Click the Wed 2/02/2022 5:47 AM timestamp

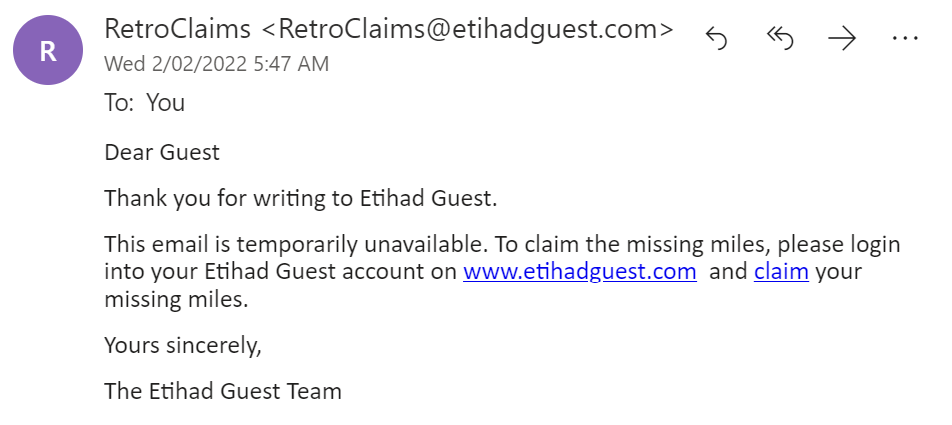coord(217,64)
